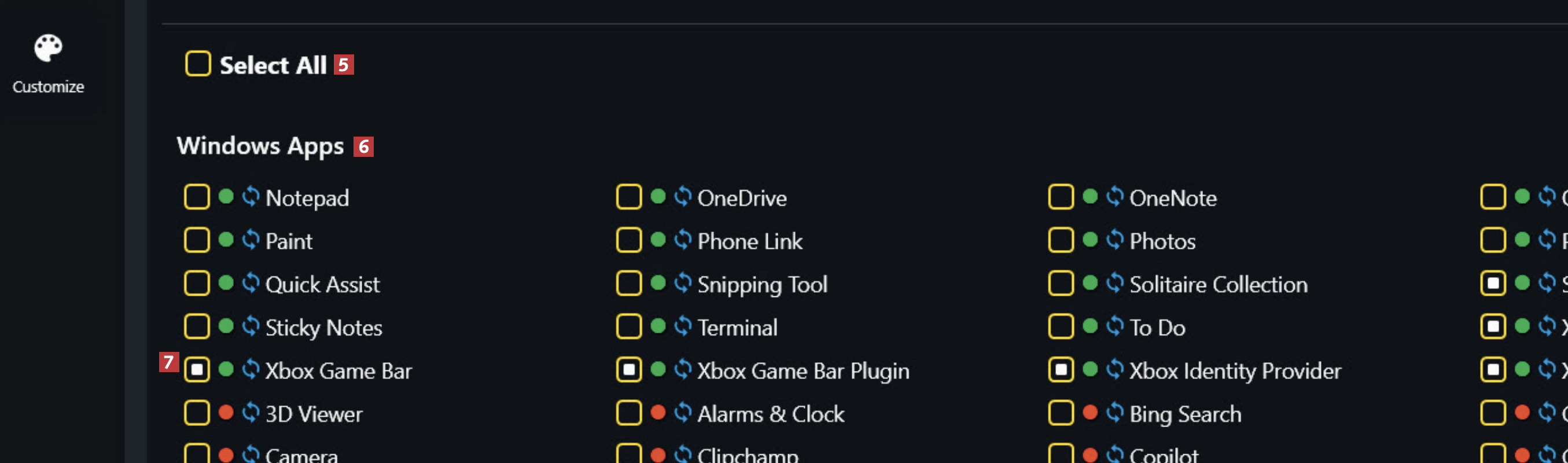The height and width of the screenshot is (463, 1568).
Task: Open the Customize palette icon
Action: pyautogui.click(x=48, y=48)
